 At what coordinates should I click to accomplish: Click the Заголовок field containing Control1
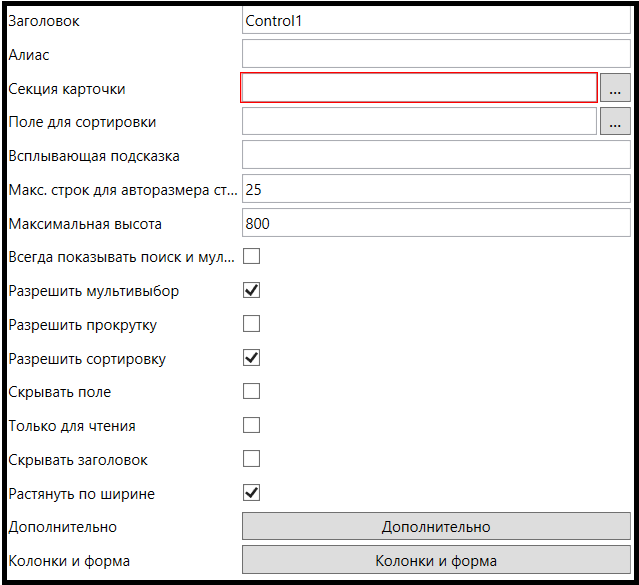tap(436, 21)
